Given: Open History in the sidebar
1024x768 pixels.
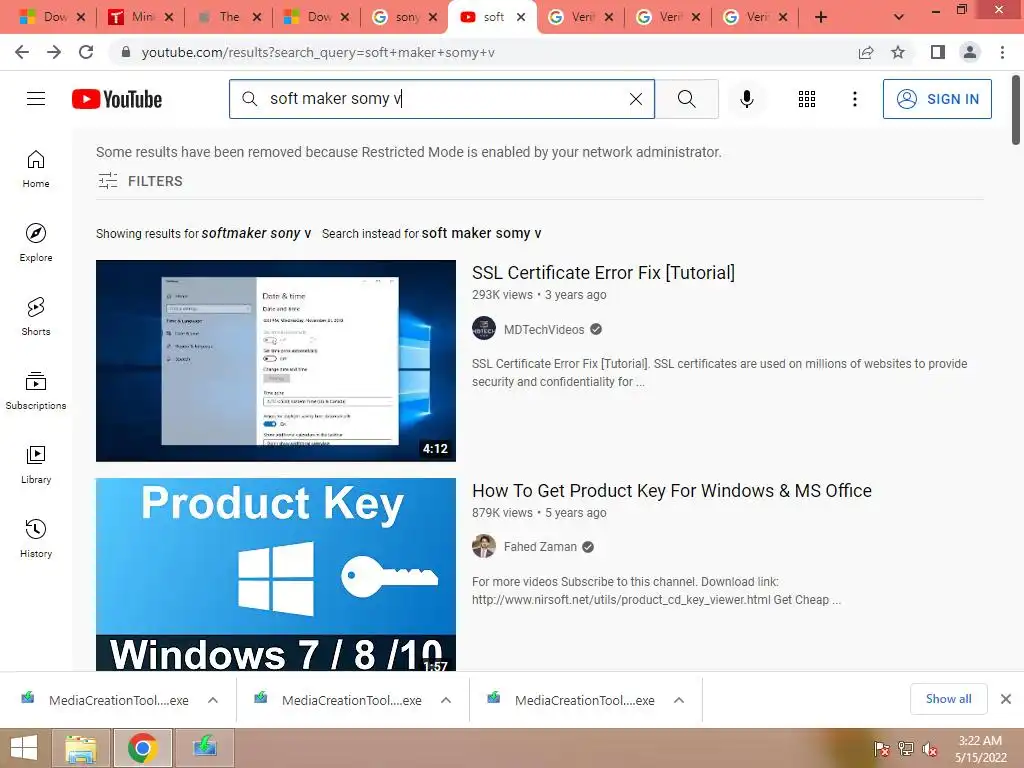Looking at the screenshot, I should coord(36,539).
